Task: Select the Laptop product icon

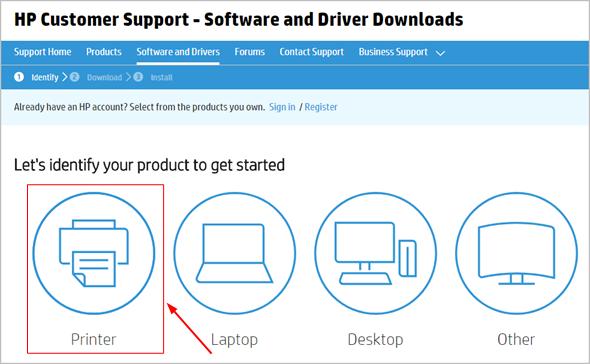Action: (234, 253)
